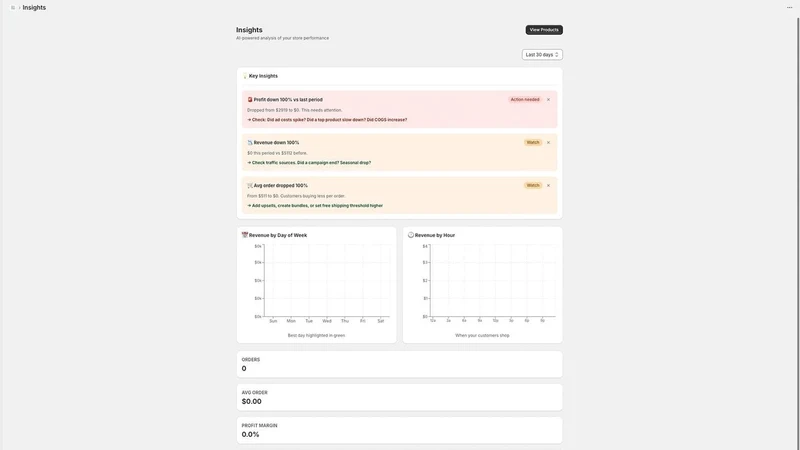The height and width of the screenshot is (450, 800).
Task: Click '$0 this period vs $5112 before' text
Action: 277,153
